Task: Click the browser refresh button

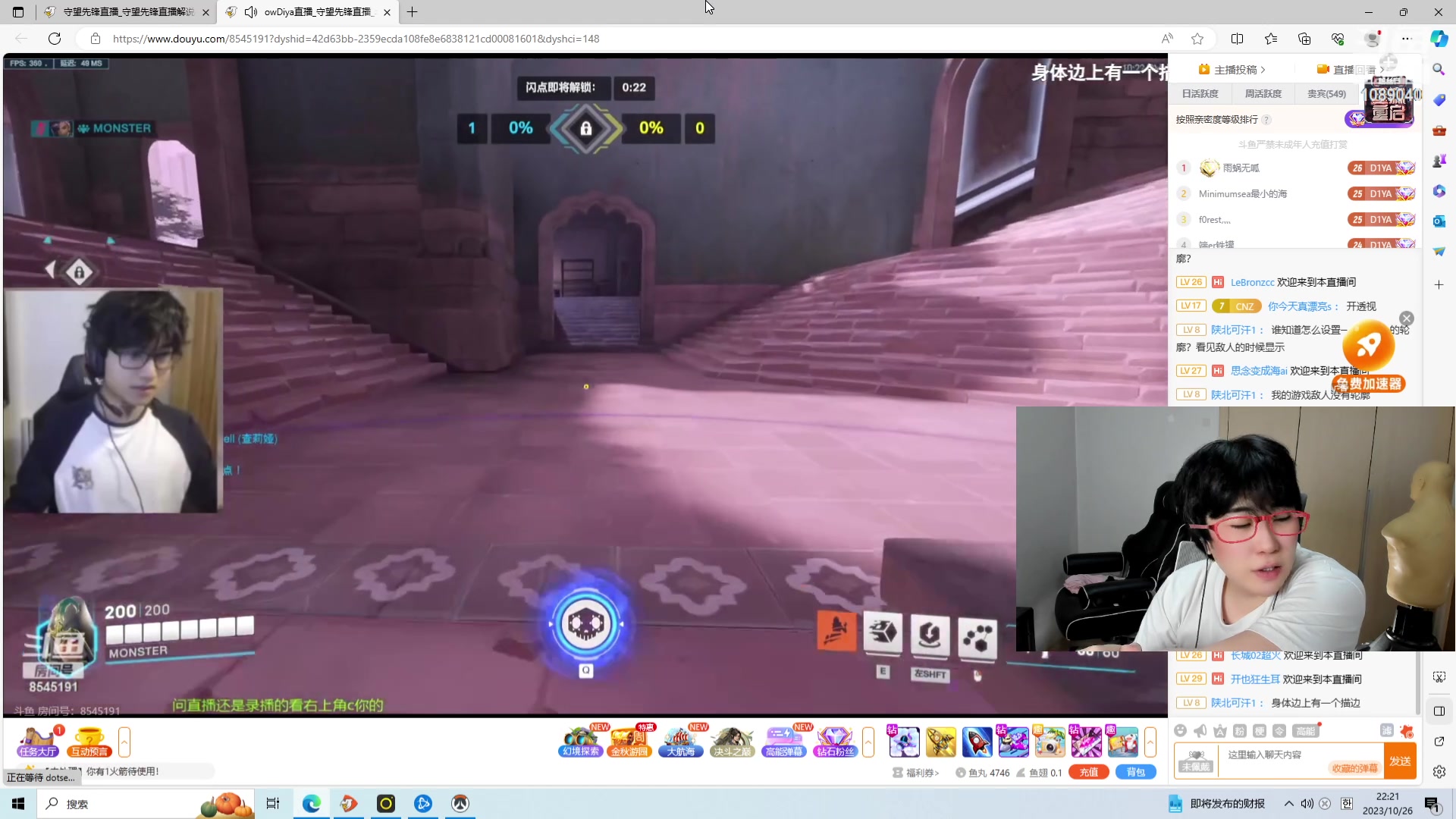Action: (x=55, y=39)
